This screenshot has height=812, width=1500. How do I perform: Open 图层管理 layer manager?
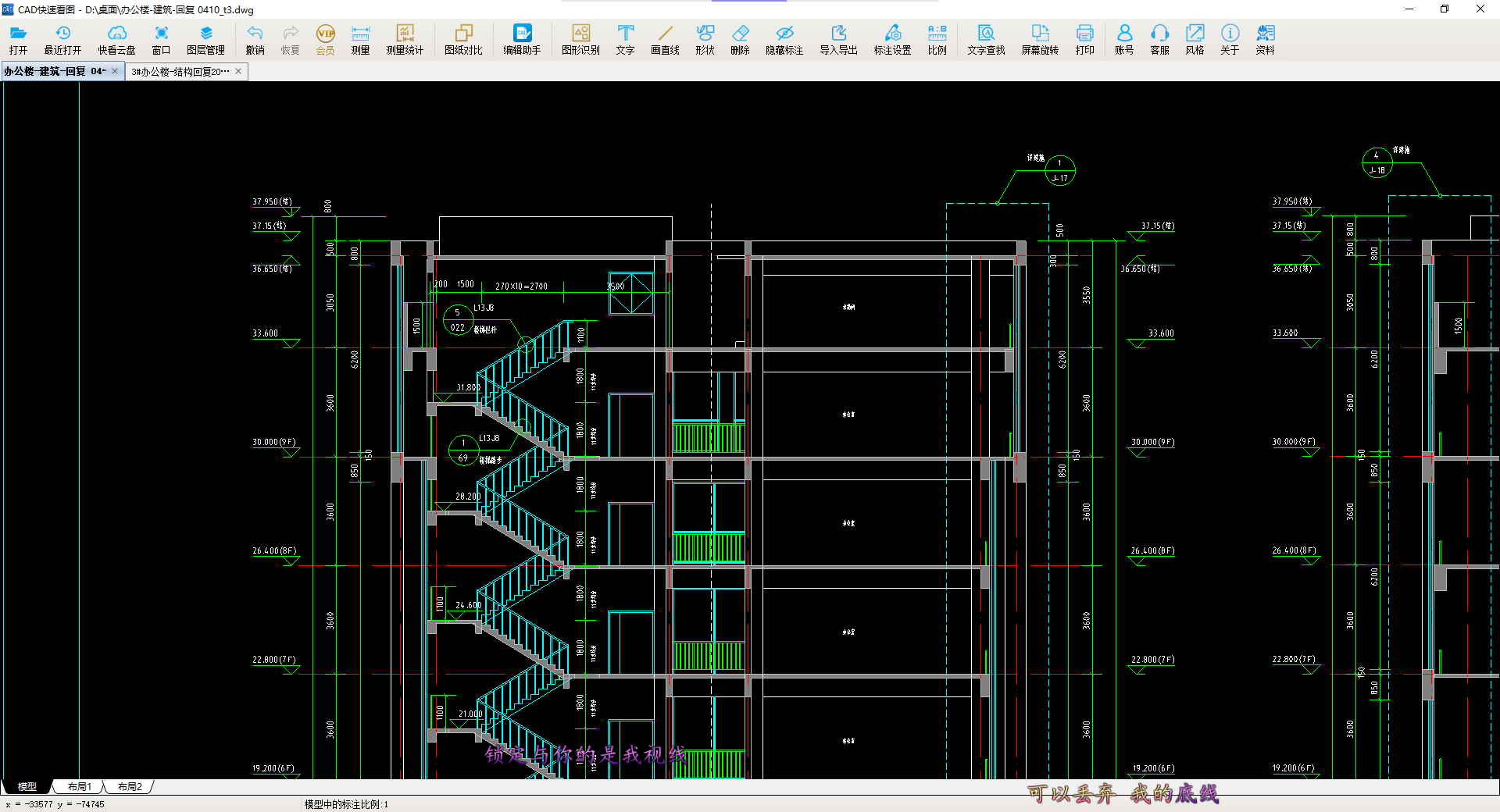click(x=205, y=39)
